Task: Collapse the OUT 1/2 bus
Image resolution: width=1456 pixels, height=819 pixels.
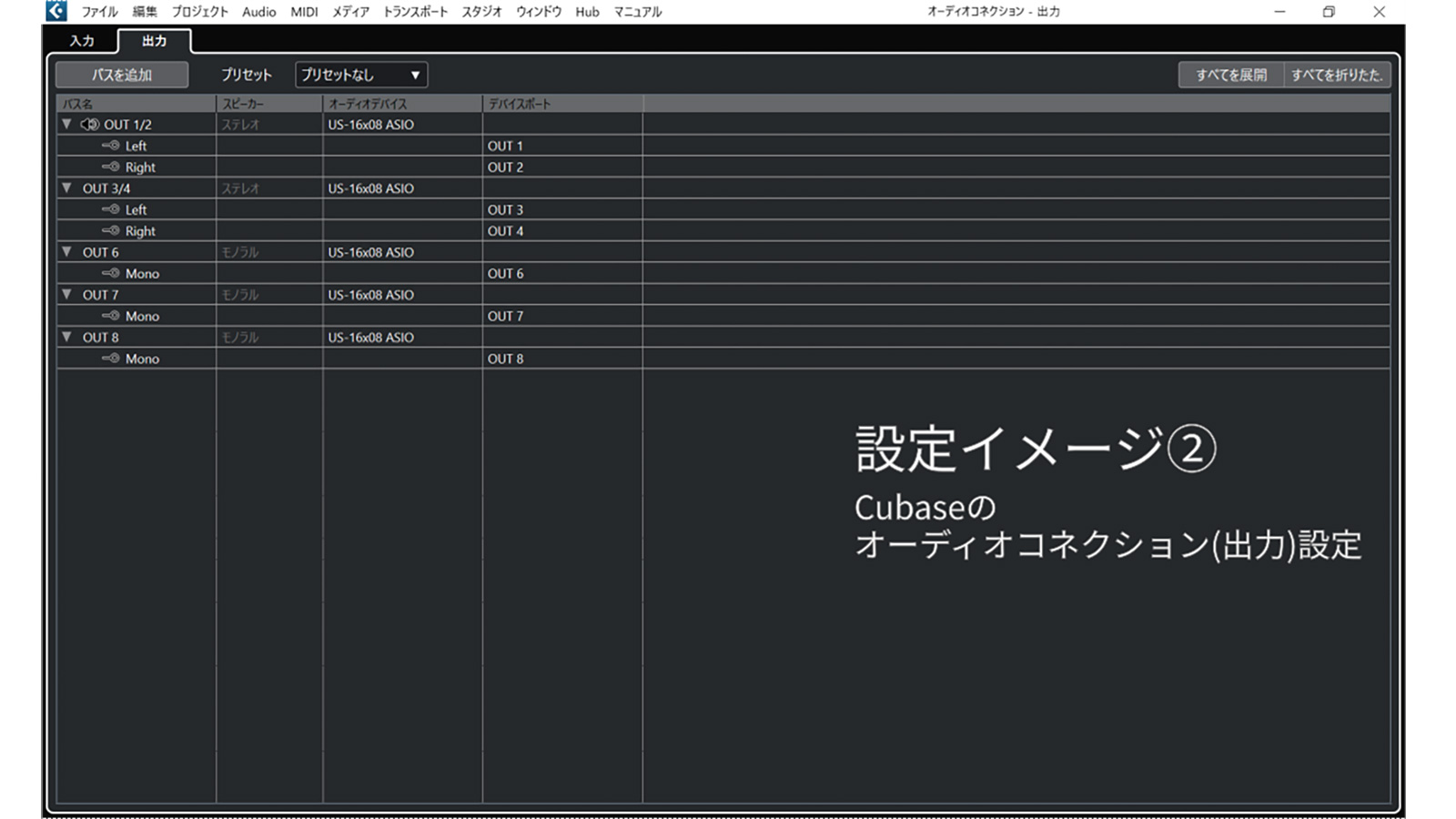Action: pos(66,124)
